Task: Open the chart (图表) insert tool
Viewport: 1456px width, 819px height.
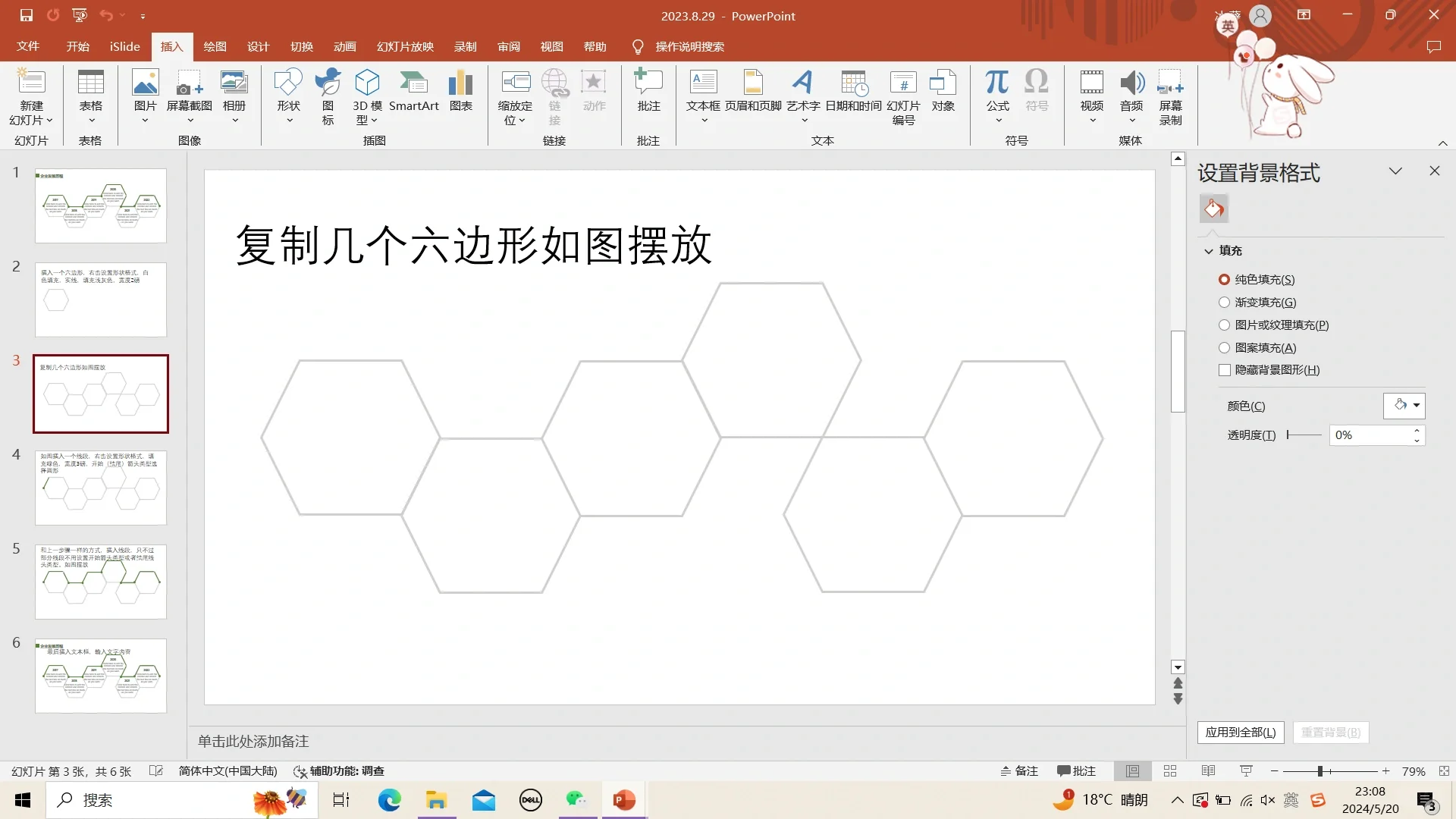Action: [x=460, y=91]
